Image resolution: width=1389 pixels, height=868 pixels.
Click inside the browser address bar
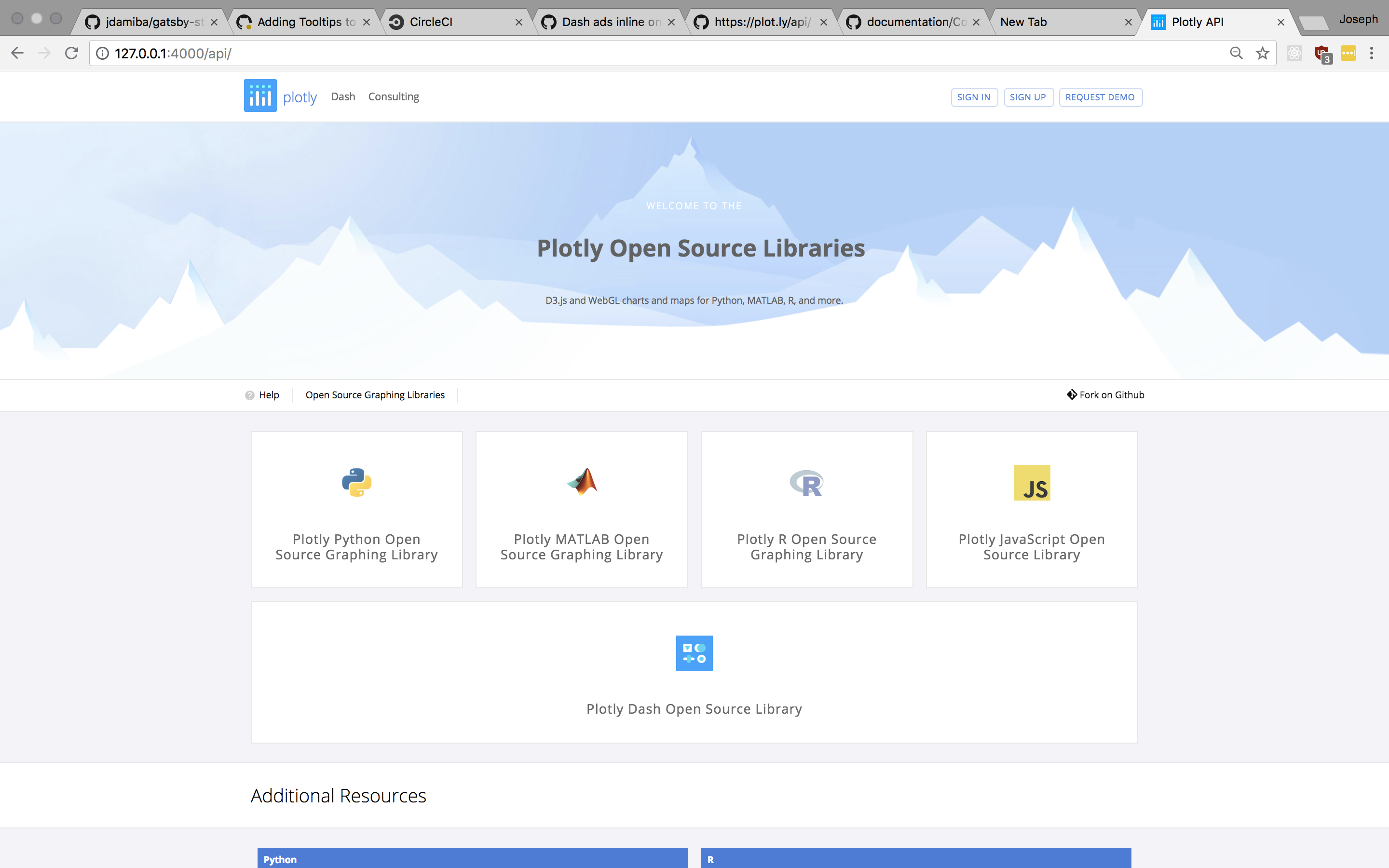[402, 53]
